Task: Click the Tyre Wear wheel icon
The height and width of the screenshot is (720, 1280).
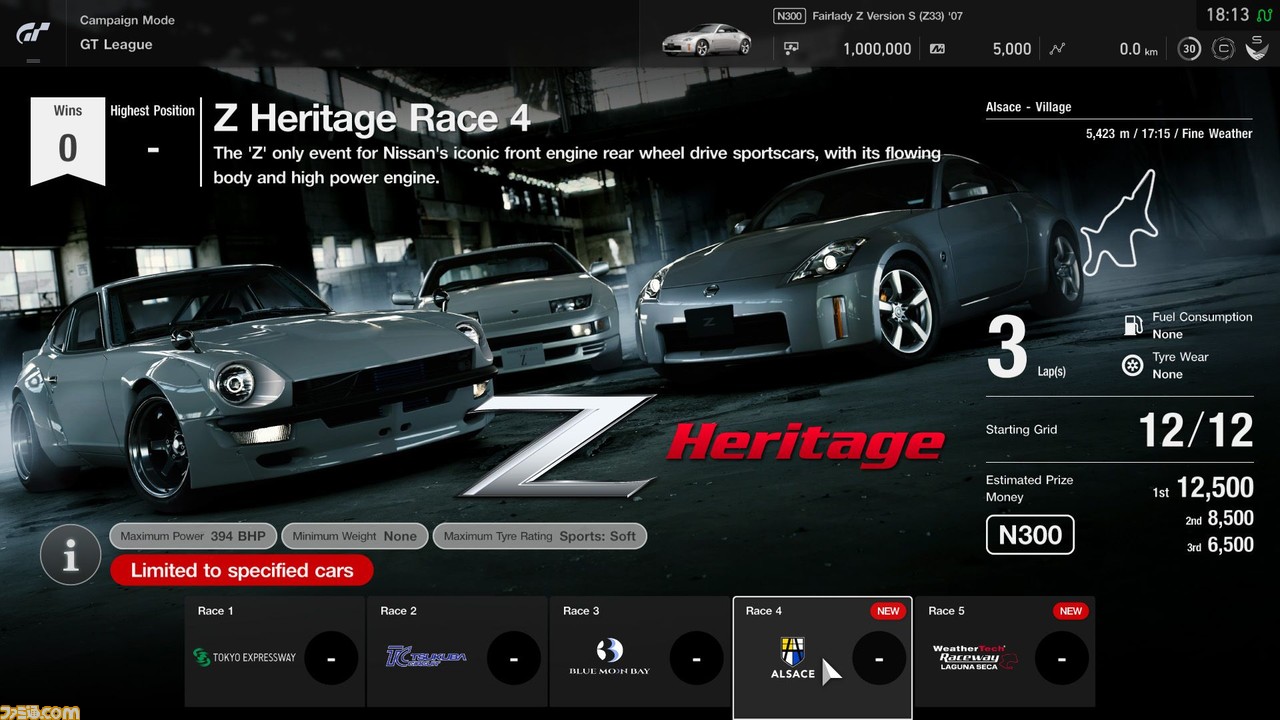Action: (x=1133, y=365)
